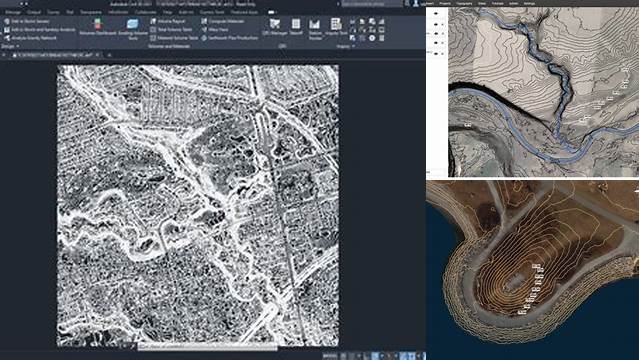Click the plus button for a new drawing tab

pos(109,55)
